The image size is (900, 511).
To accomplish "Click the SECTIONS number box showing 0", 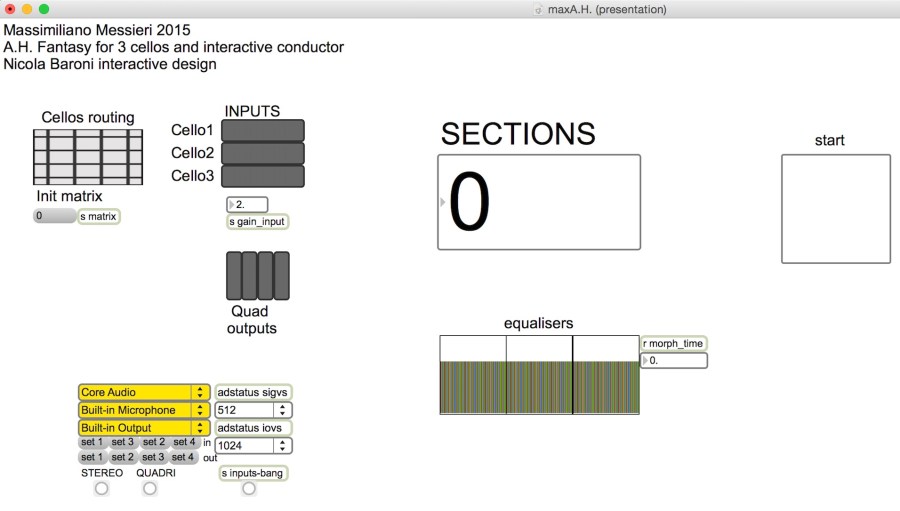I will tap(539, 202).
